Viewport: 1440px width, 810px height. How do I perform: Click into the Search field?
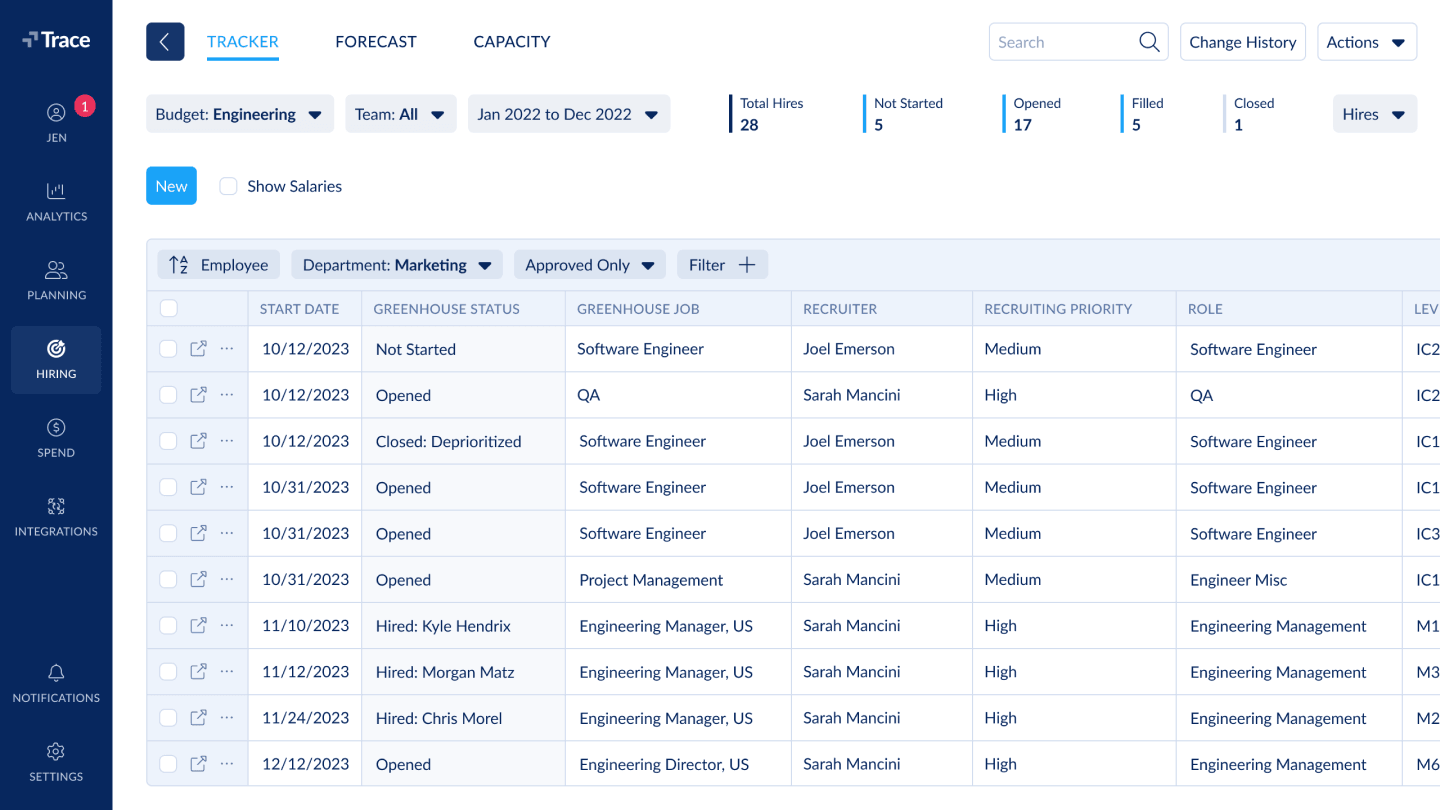1062,42
